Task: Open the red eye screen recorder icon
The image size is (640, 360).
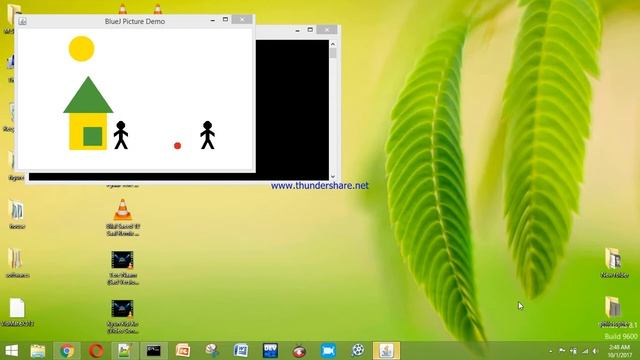Action: click(299, 351)
